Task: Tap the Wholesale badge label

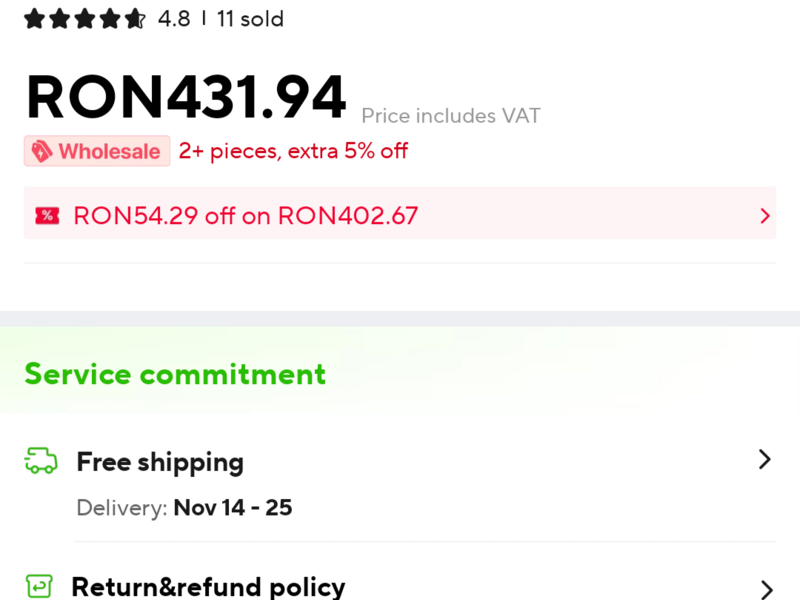Action: 109,151
